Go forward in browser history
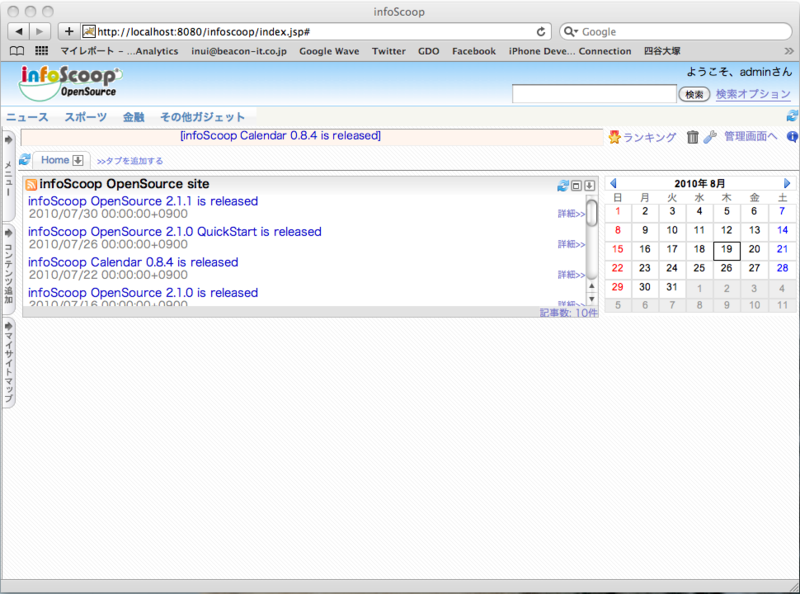Image resolution: width=800 pixels, height=594 pixels. click(40, 32)
